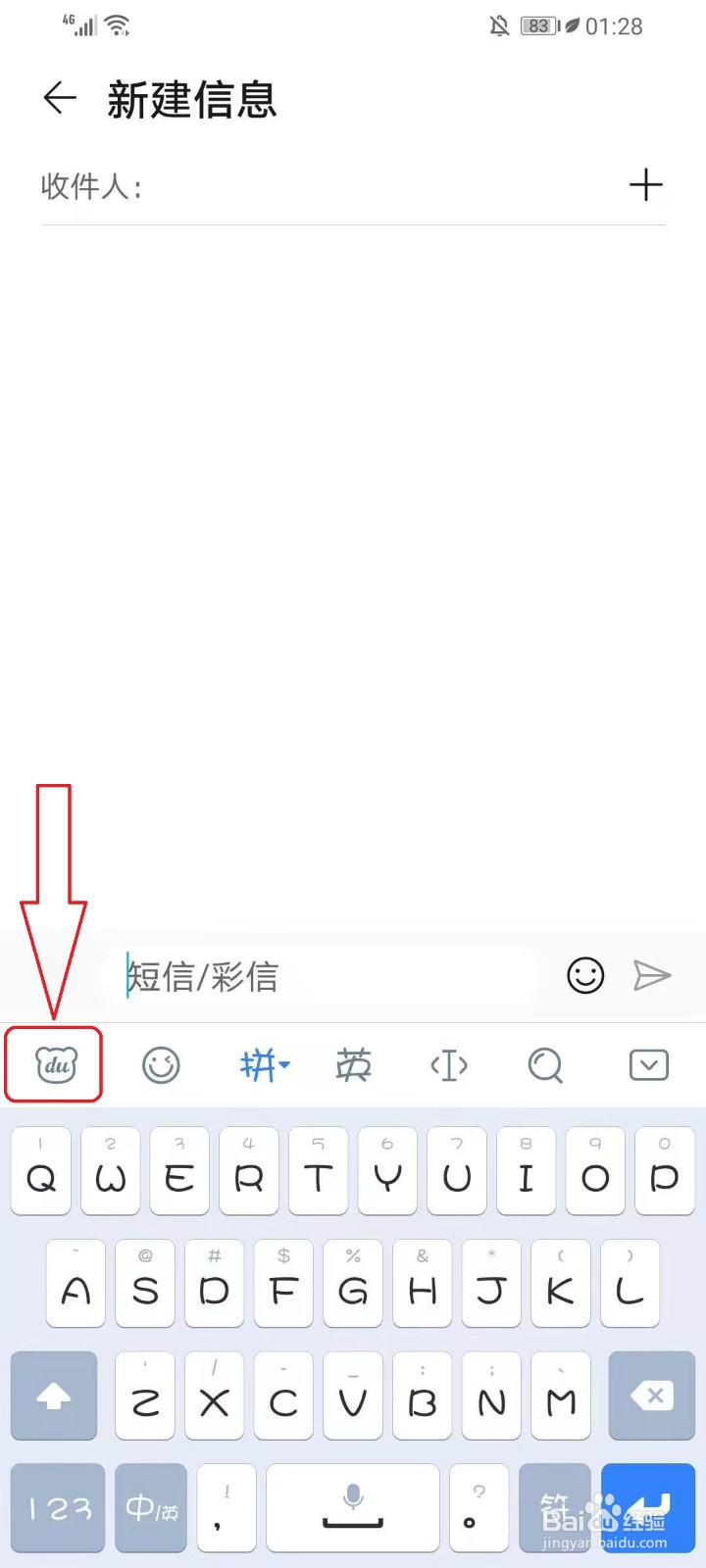706x1568 pixels.
Task: Open the emoji panel in keyboard toolbar
Action: (161, 1065)
